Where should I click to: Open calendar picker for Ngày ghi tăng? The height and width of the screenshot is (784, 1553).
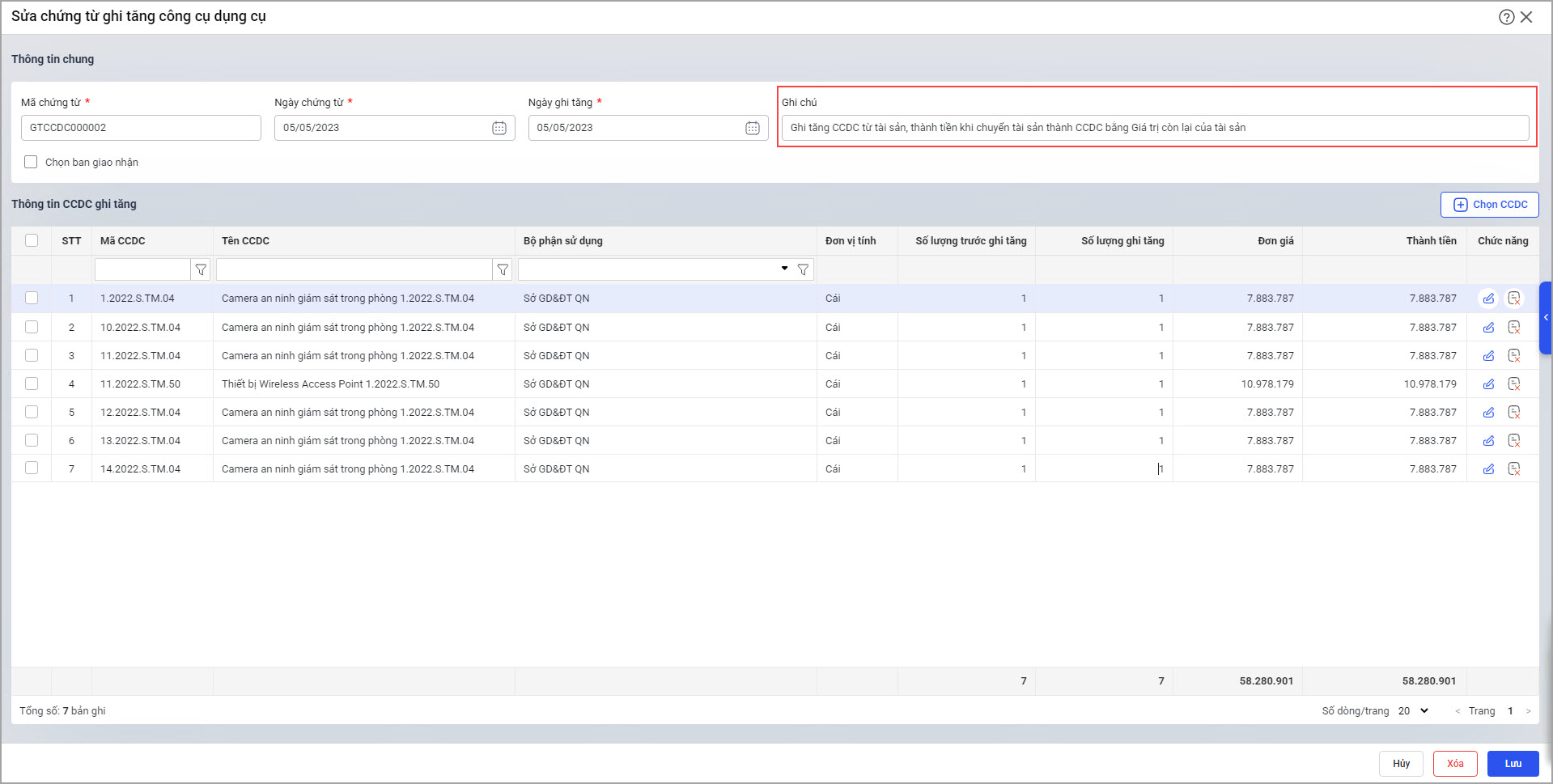coord(753,128)
